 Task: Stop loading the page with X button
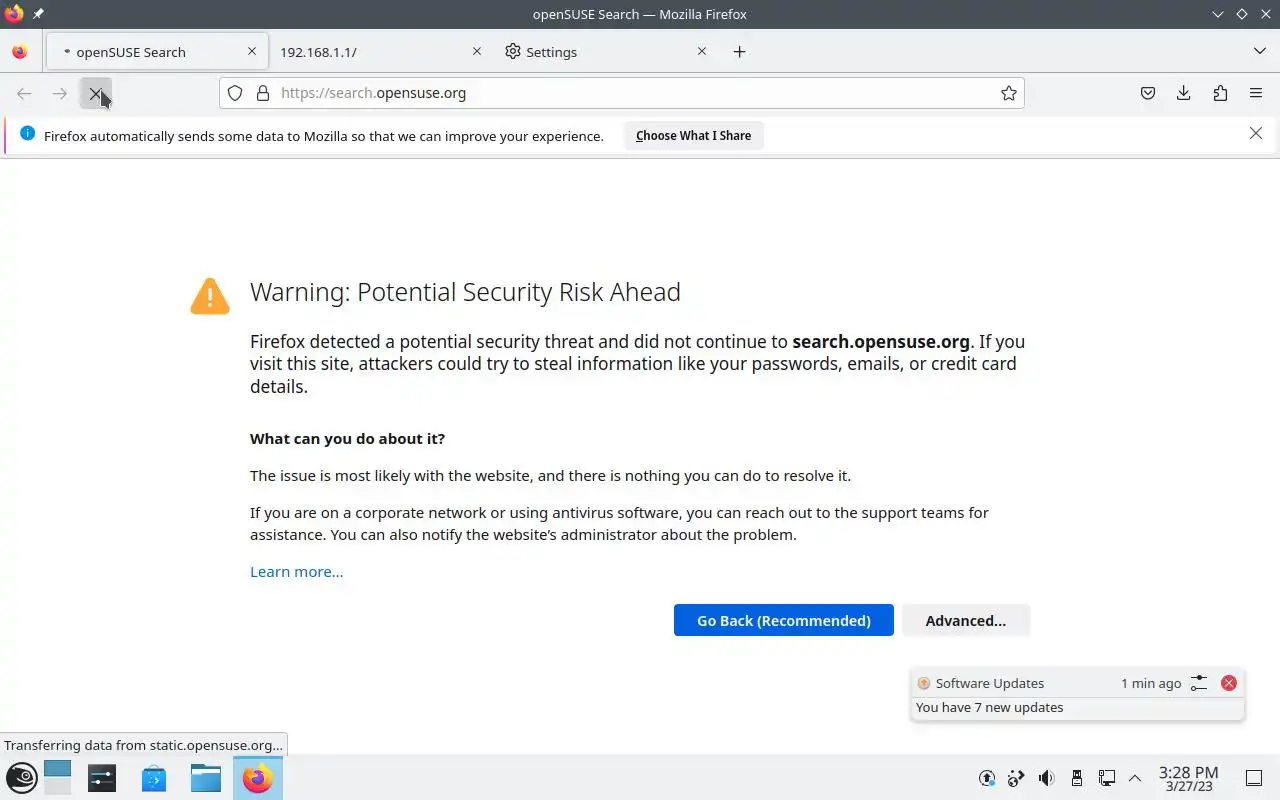(x=95, y=93)
